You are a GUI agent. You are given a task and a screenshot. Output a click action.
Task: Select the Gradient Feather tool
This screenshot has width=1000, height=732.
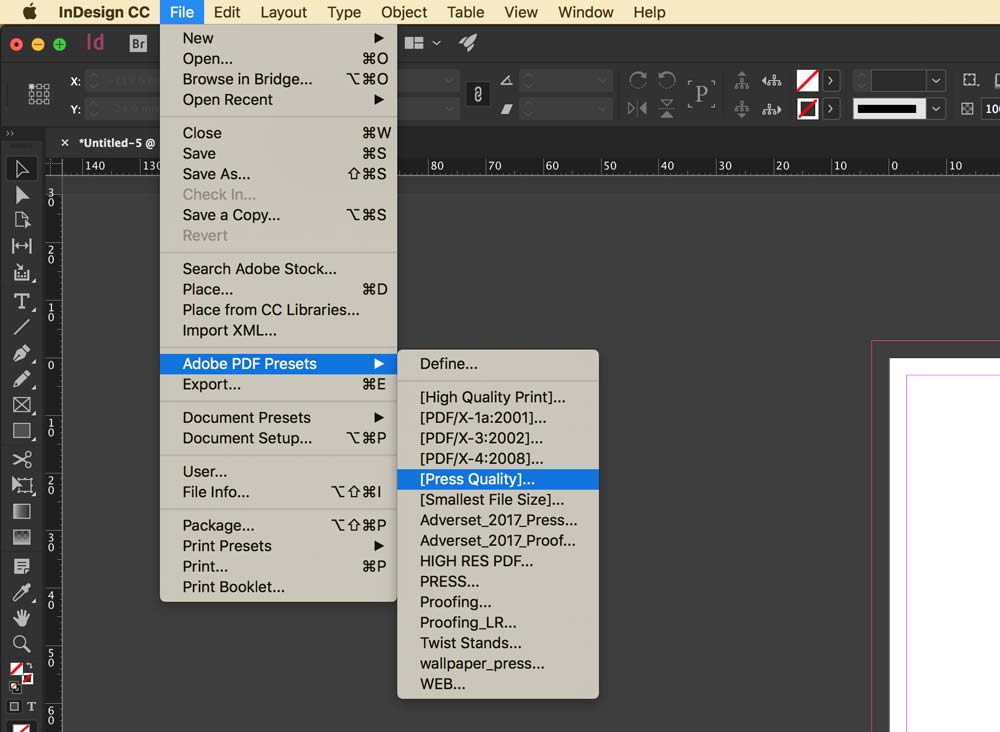click(x=22, y=538)
